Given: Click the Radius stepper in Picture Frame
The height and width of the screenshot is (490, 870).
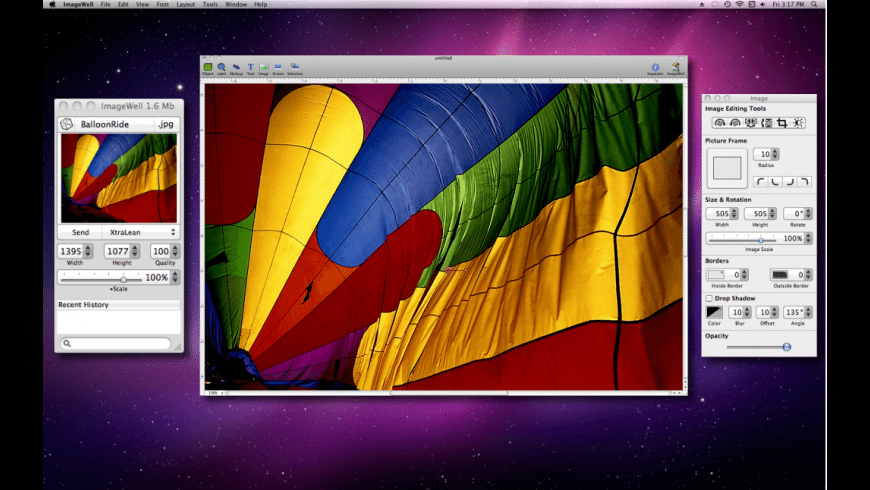Looking at the screenshot, I should 775,154.
